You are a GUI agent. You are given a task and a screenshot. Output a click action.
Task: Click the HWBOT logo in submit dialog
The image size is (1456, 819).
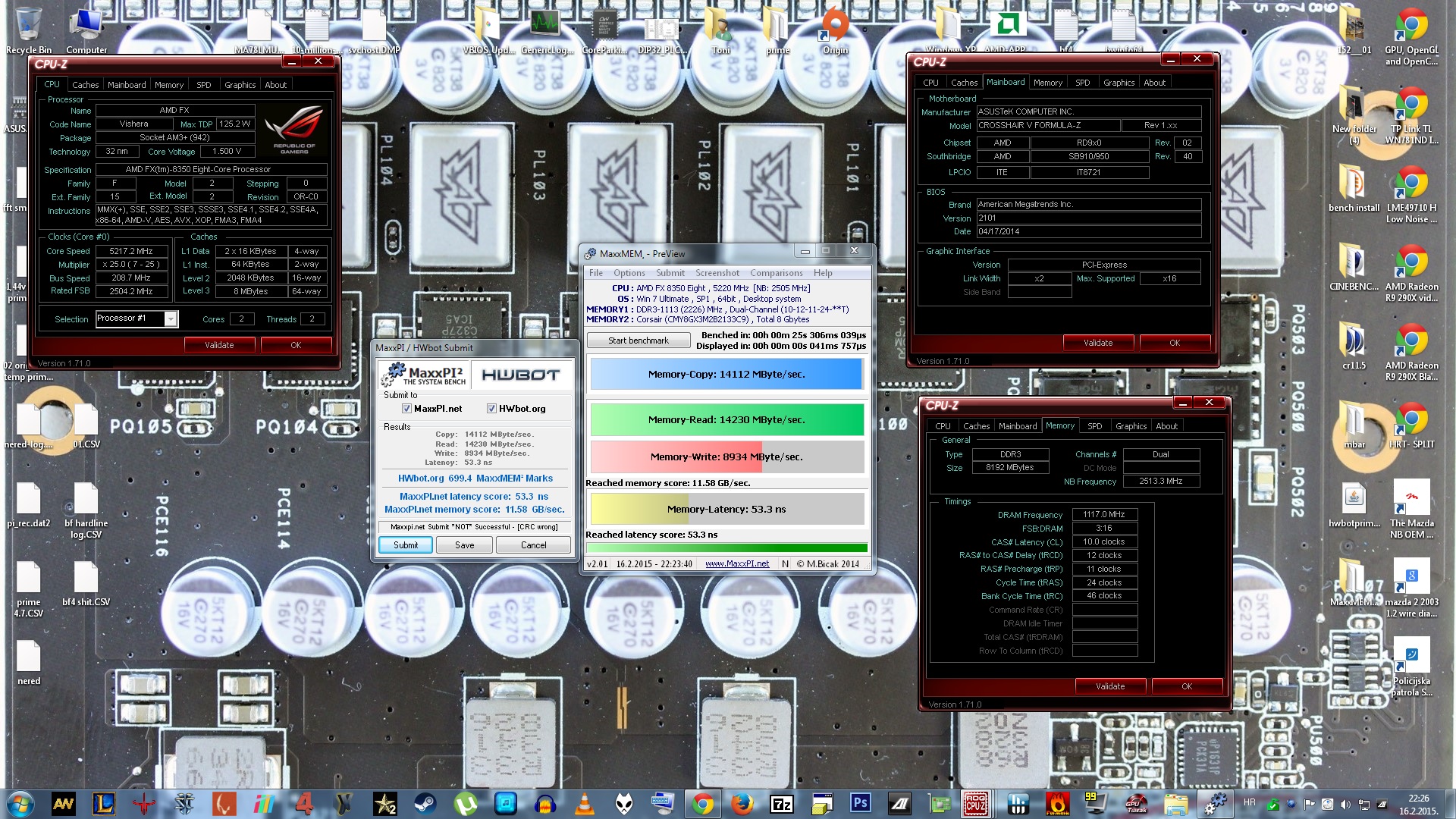[520, 375]
